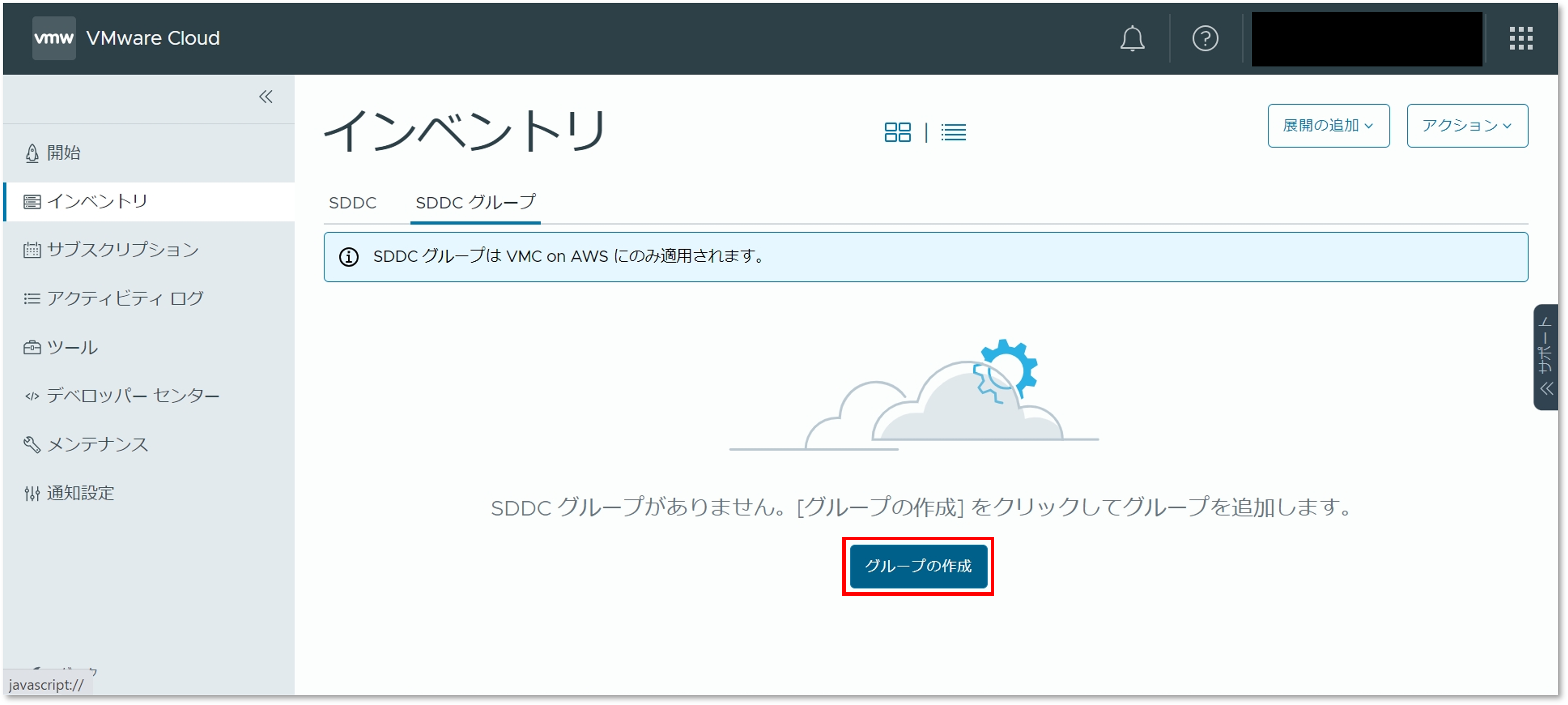Expand the 展開の追加 dropdown
The width and height of the screenshot is (1568, 705).
pyautogui.click(x=1328, y=126)
